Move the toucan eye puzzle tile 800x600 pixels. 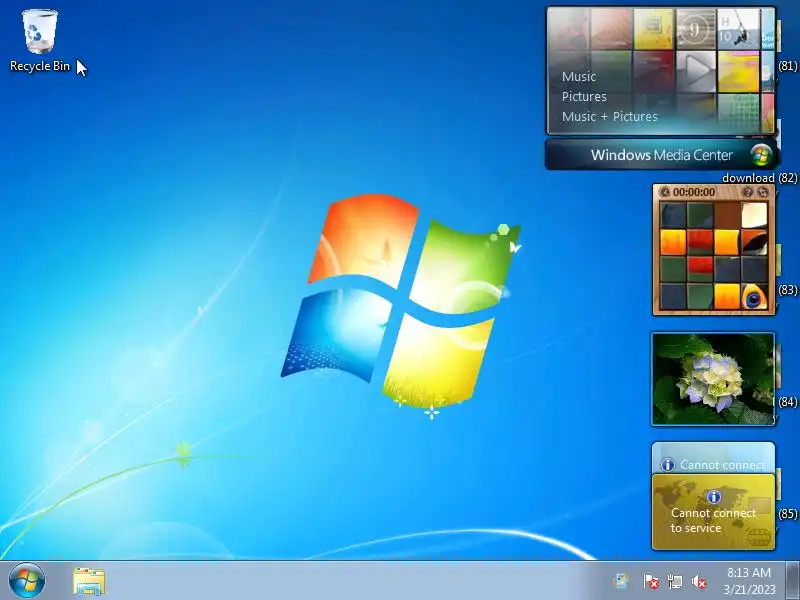[x=754, y=296]
